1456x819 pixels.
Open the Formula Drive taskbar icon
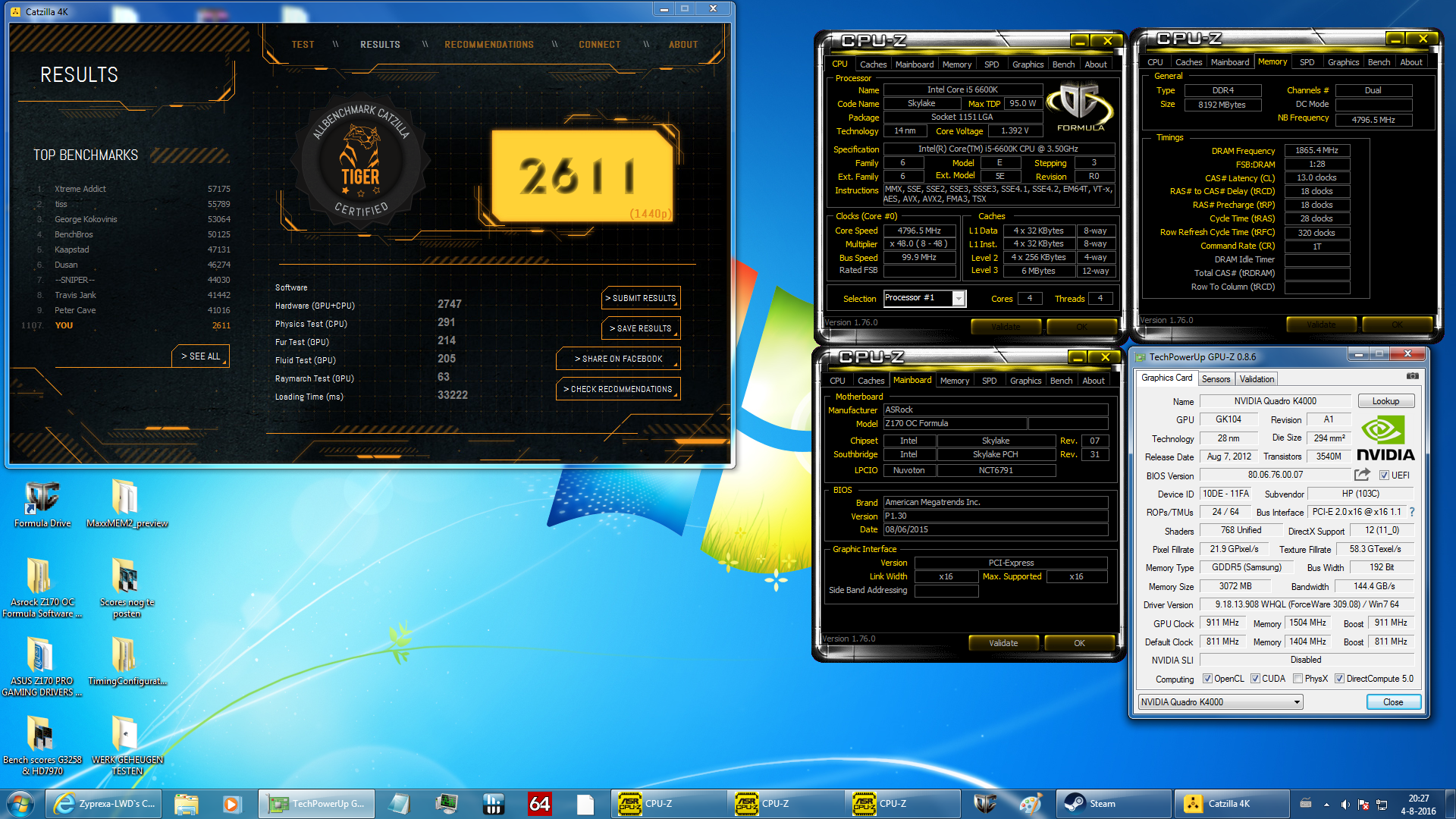pyautogui.click(x=984, y=803)
